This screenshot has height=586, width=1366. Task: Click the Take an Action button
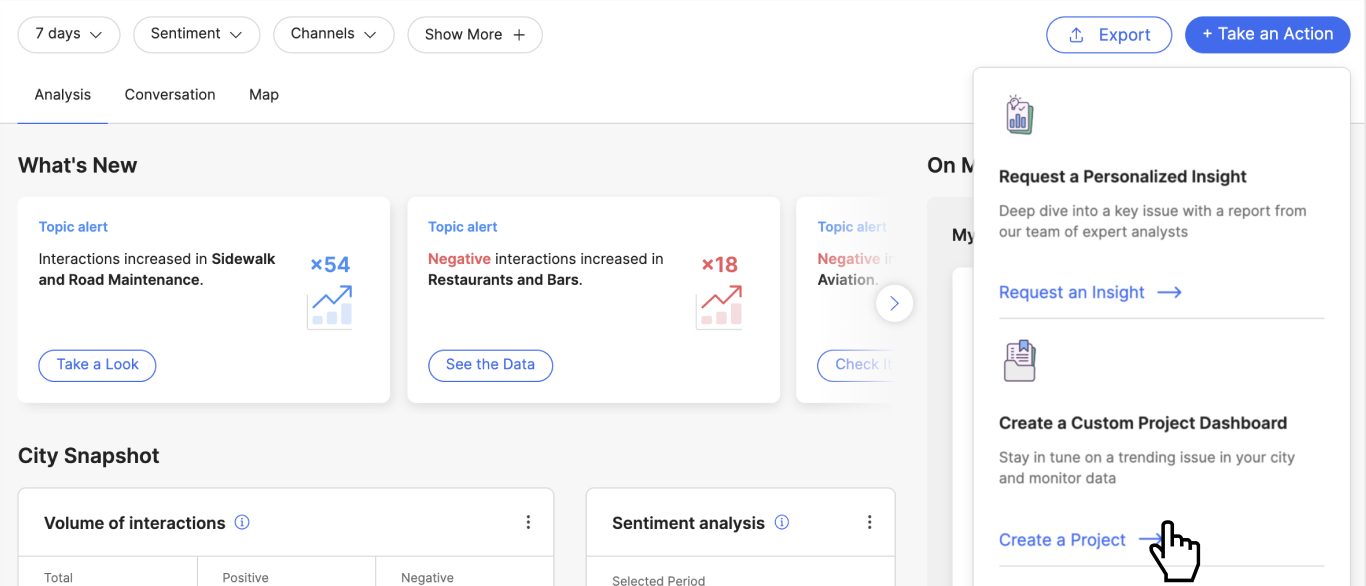pyautogui.click(x=1268, y=34)
